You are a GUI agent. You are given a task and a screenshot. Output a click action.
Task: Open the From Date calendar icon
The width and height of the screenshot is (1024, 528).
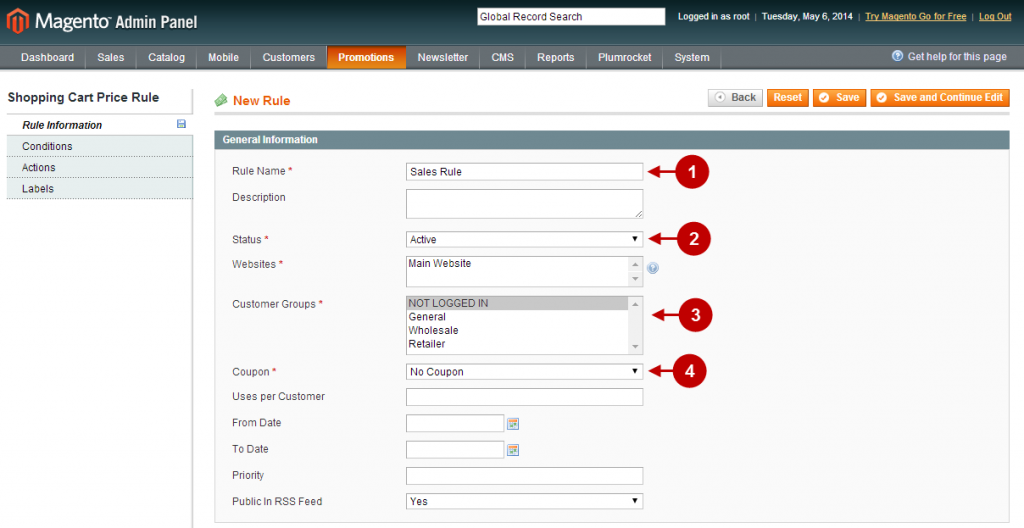513,423
